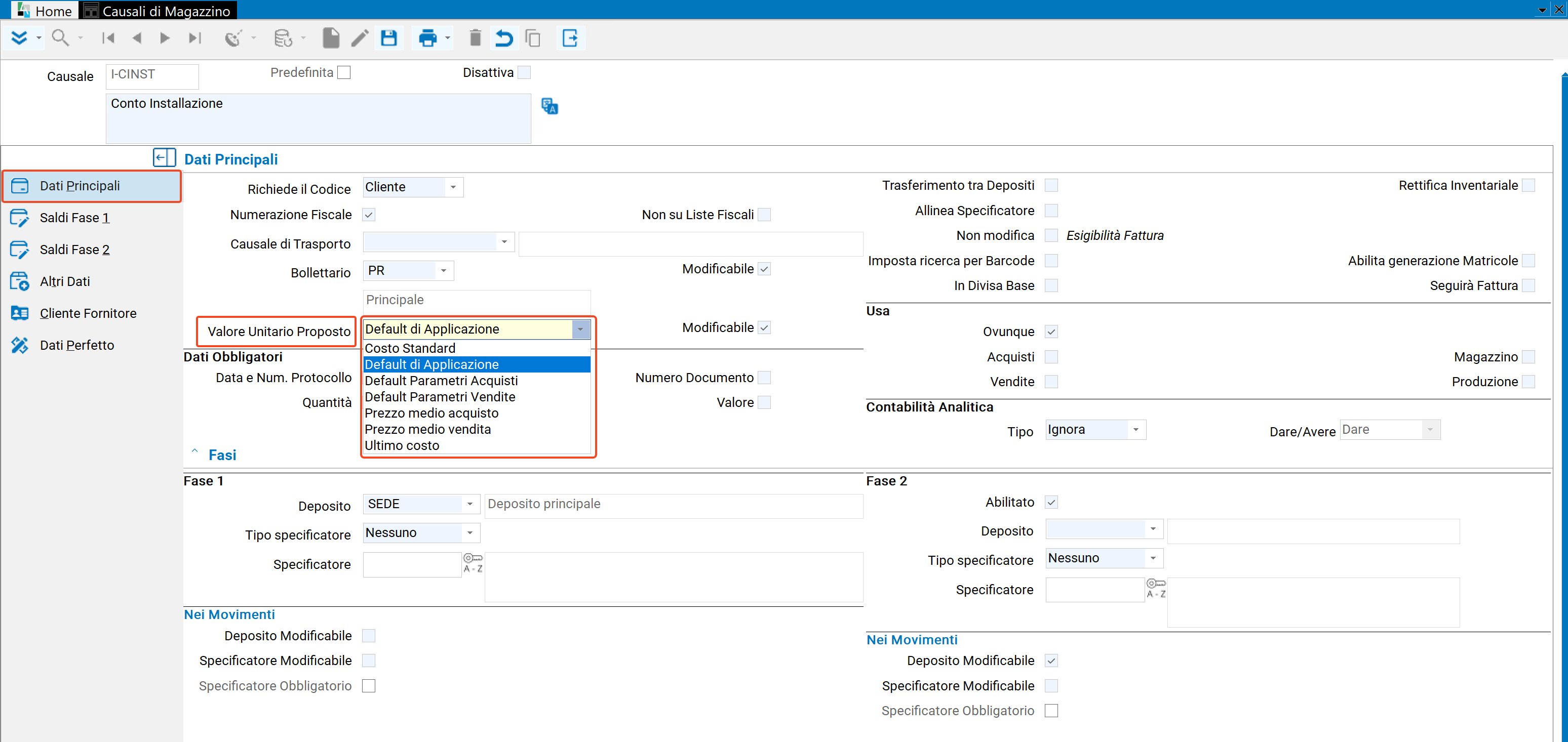Click the Causale code input field

point(152,75)
